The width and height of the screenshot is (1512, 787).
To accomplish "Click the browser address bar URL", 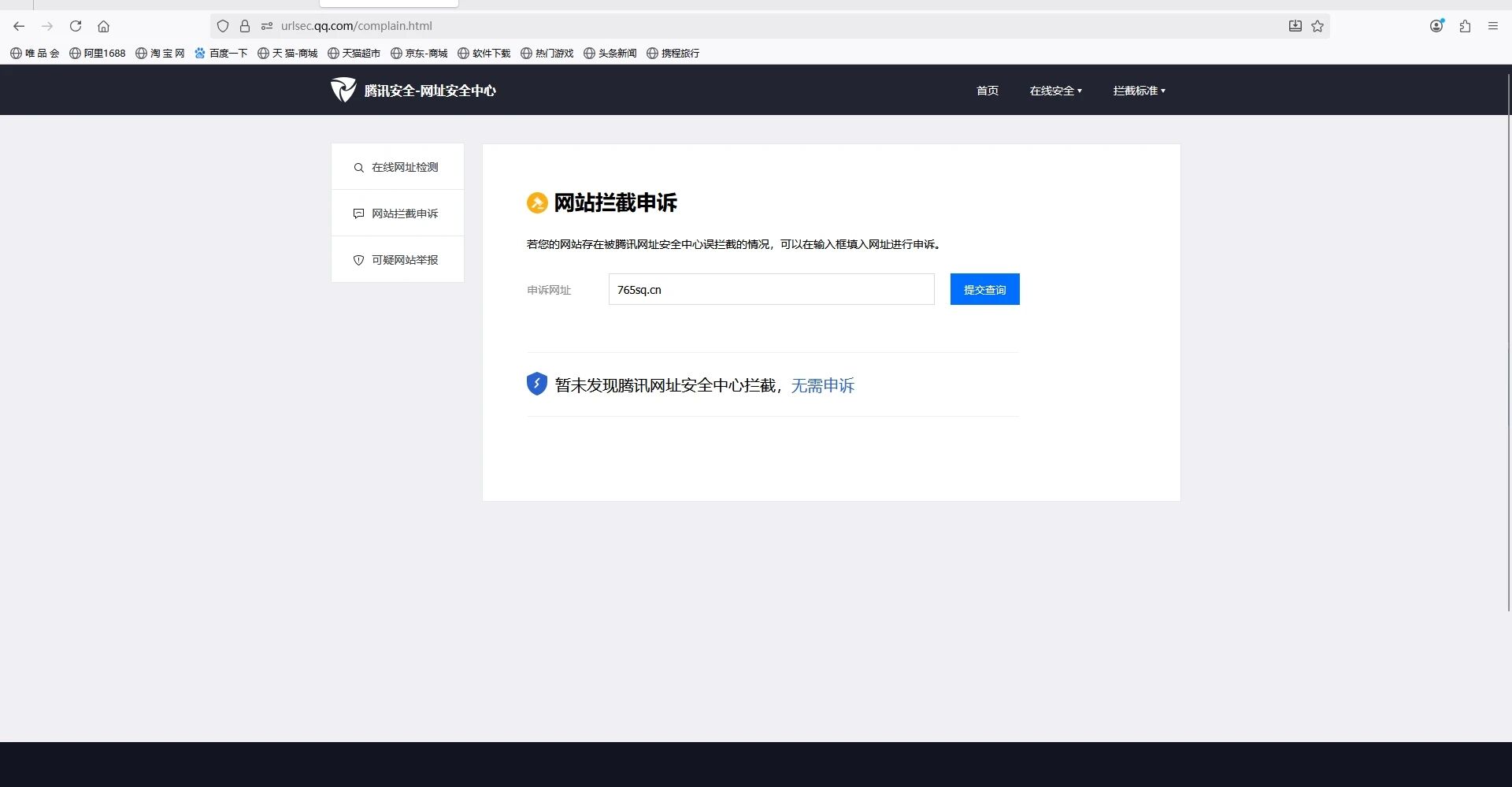I will [357, 26].
